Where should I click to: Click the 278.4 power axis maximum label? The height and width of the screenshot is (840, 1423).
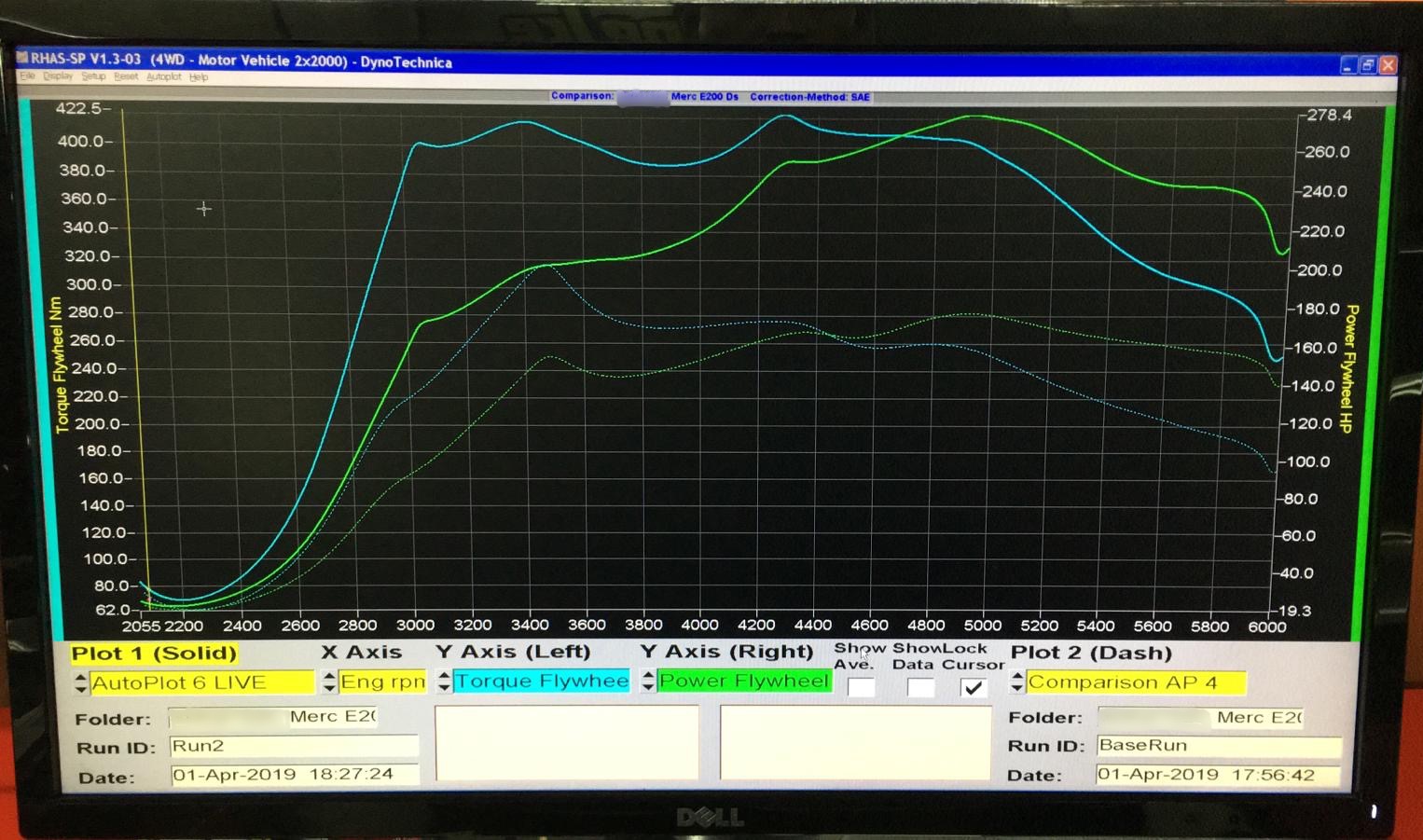[1329, 116]
